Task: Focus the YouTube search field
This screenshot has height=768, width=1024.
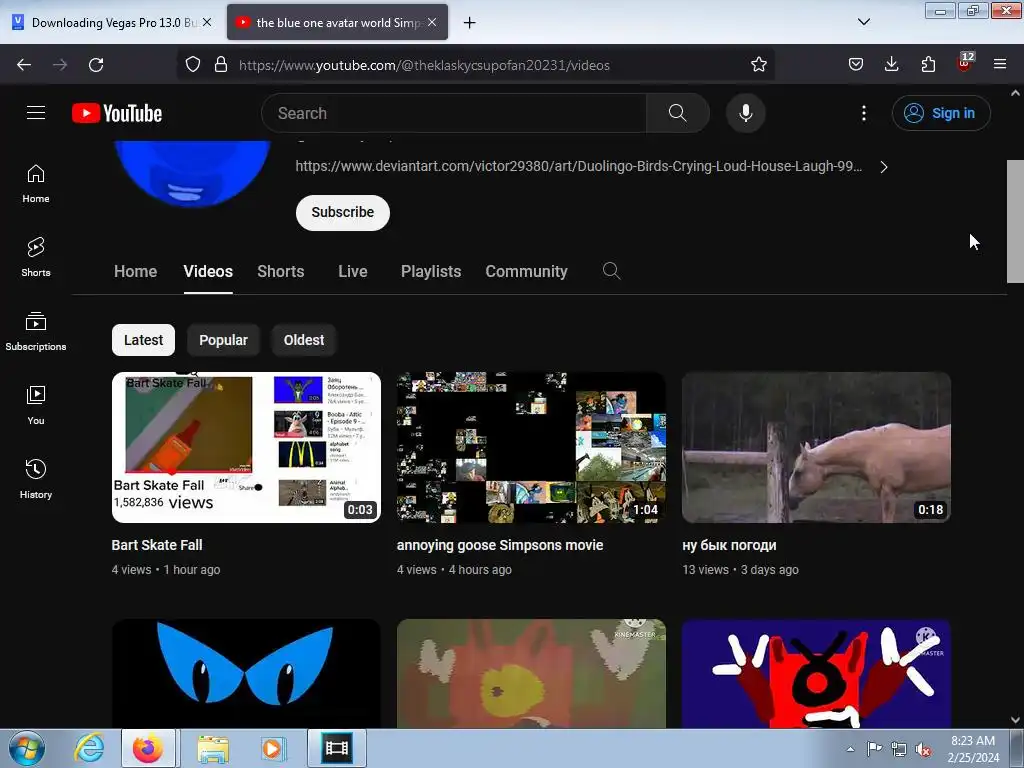Action: click(x=454, y=113)
